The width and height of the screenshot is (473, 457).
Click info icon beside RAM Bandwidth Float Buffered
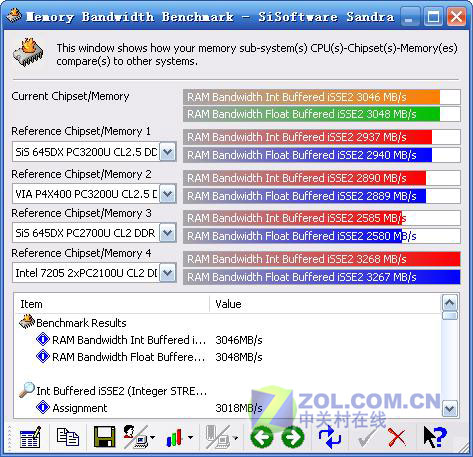click(43, 356)
